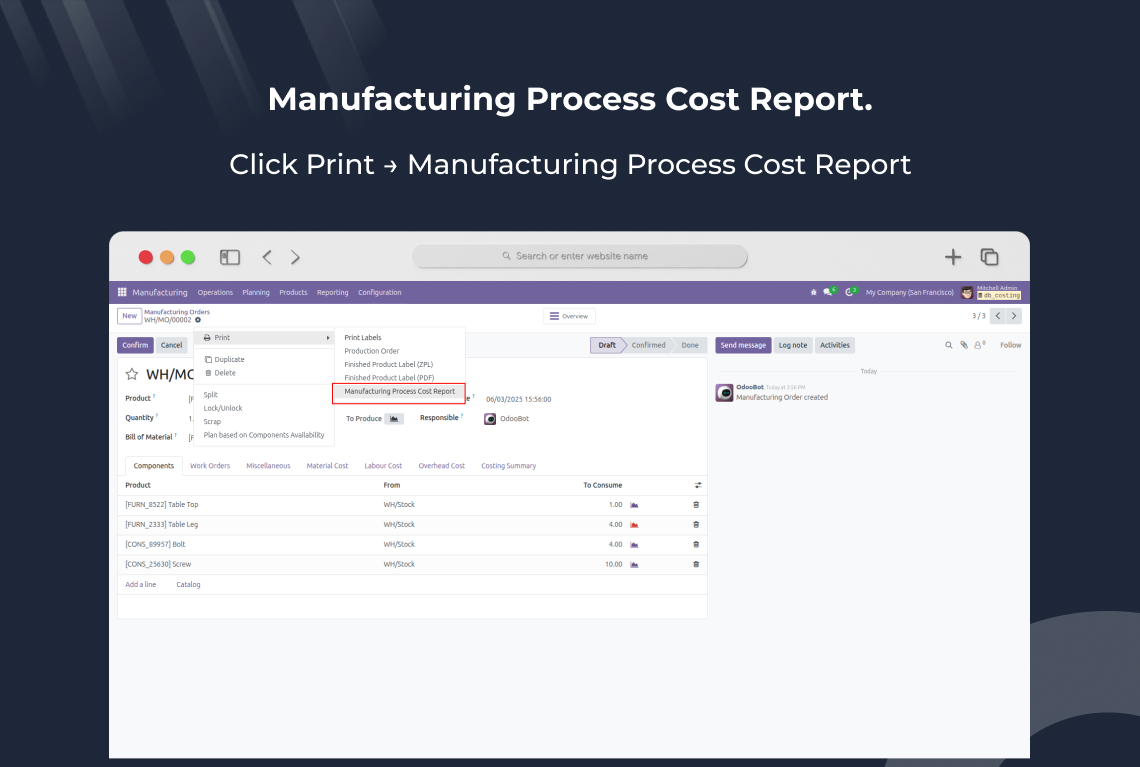The image size is (1140, 767).
Task: Delete the Table Top component line
Action: [x=696, y=505]
